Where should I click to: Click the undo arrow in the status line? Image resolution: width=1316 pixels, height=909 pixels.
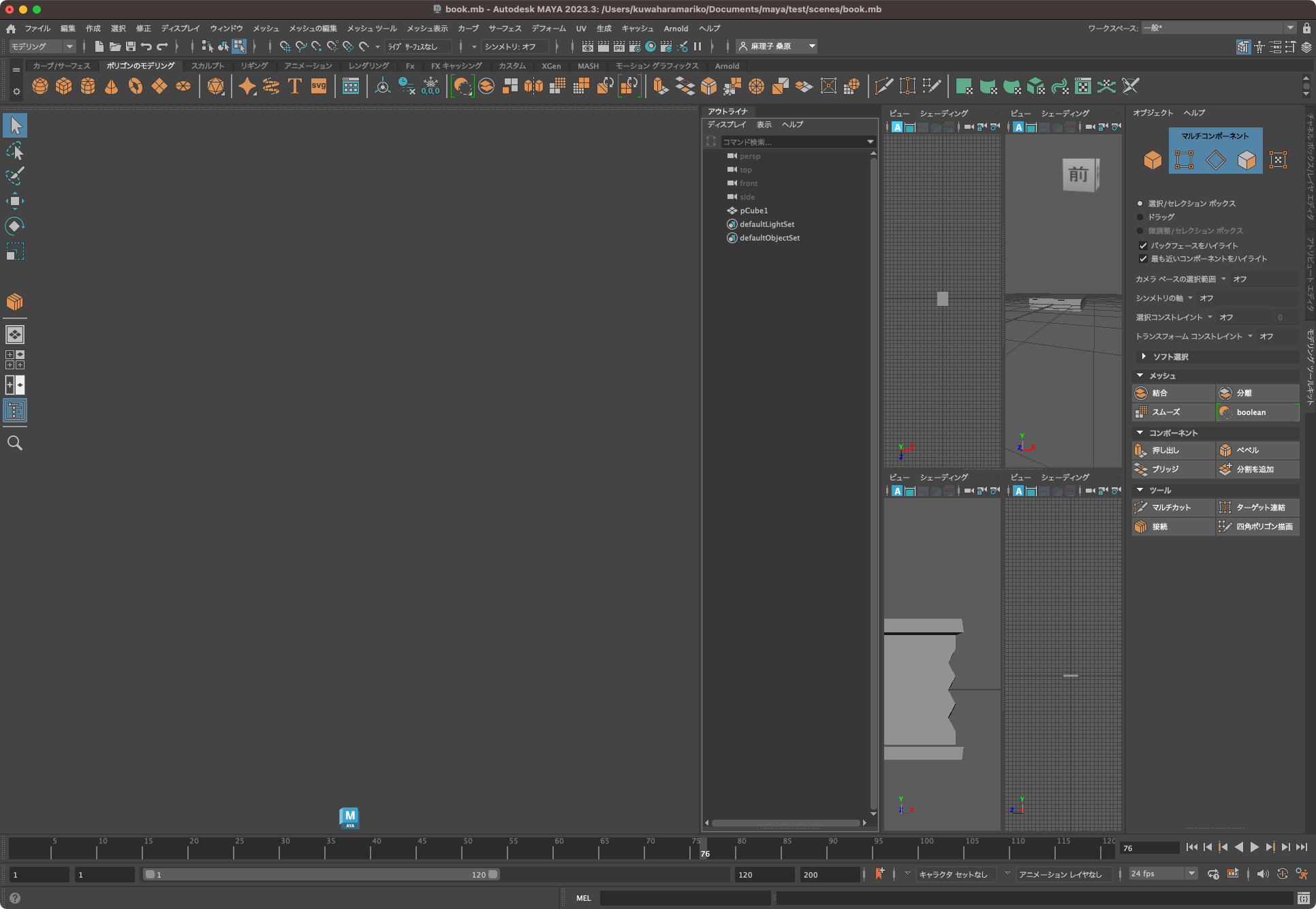(x=146, y=46)
